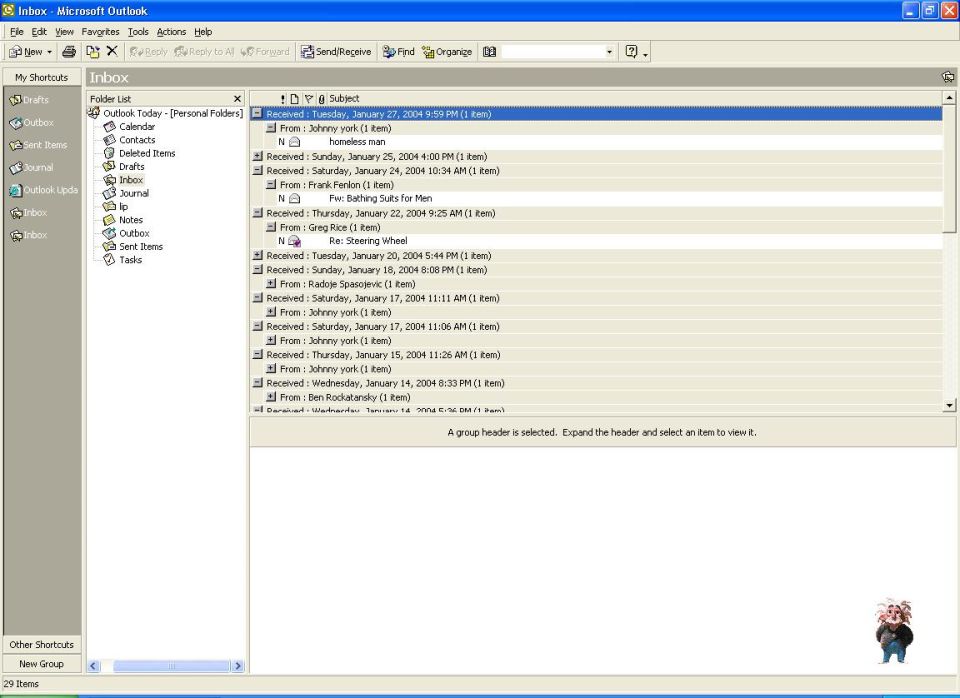Click the Print icon in toolbar
The height and width of the screenshot is (698, 960).
(69, 51)
